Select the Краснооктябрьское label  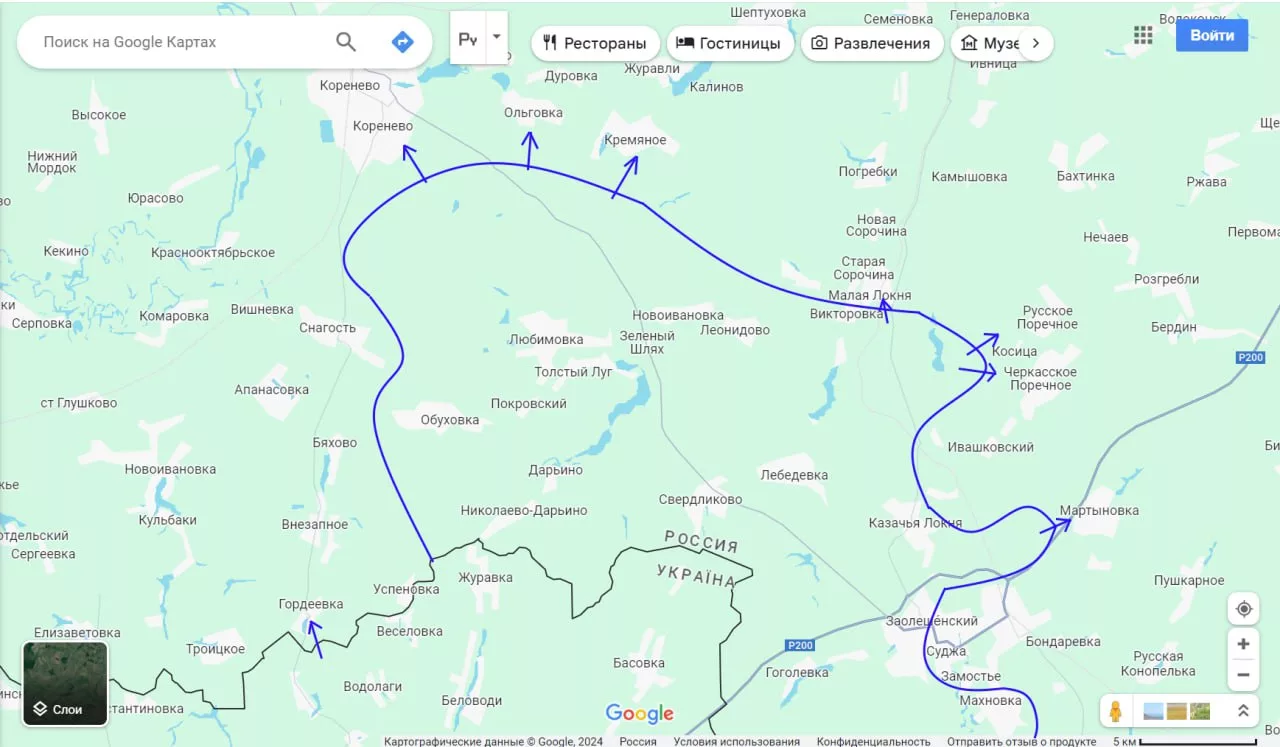(213, 253)
